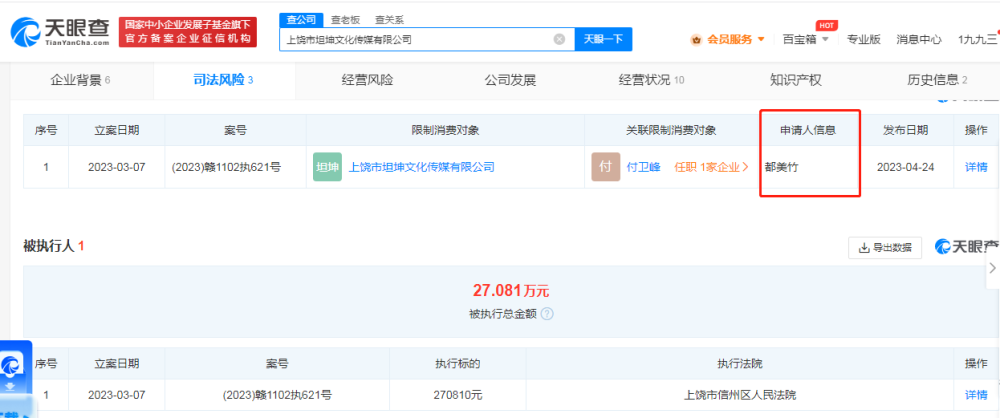This screenshot has width=1000, height=418.
Task: Select the 27.081万元 total amount
Action: 510,291
